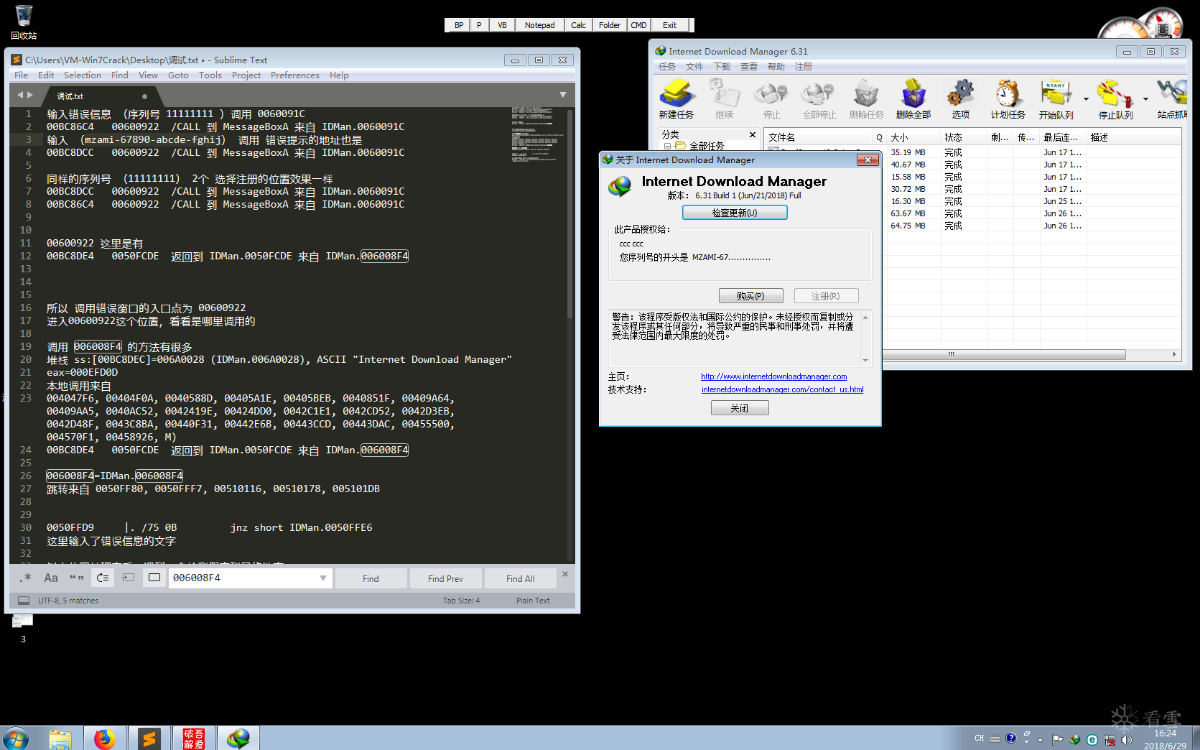Open find history dropdown in Sublime
Image resolution: width=1200 pixels, height=750 pixels.
(322, 578)
